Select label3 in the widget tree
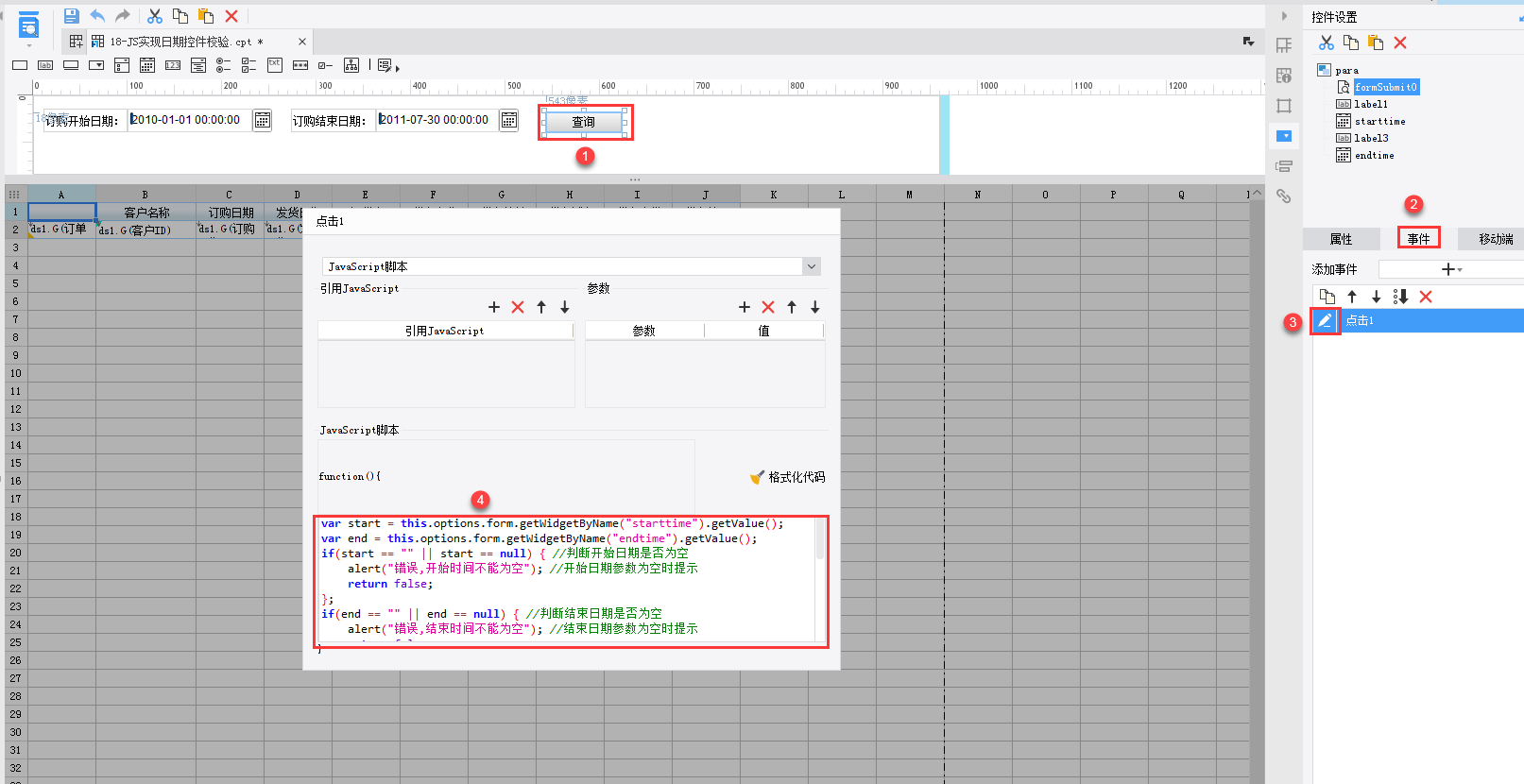This screenshot has height=784, width=1524. [1371, 138]
